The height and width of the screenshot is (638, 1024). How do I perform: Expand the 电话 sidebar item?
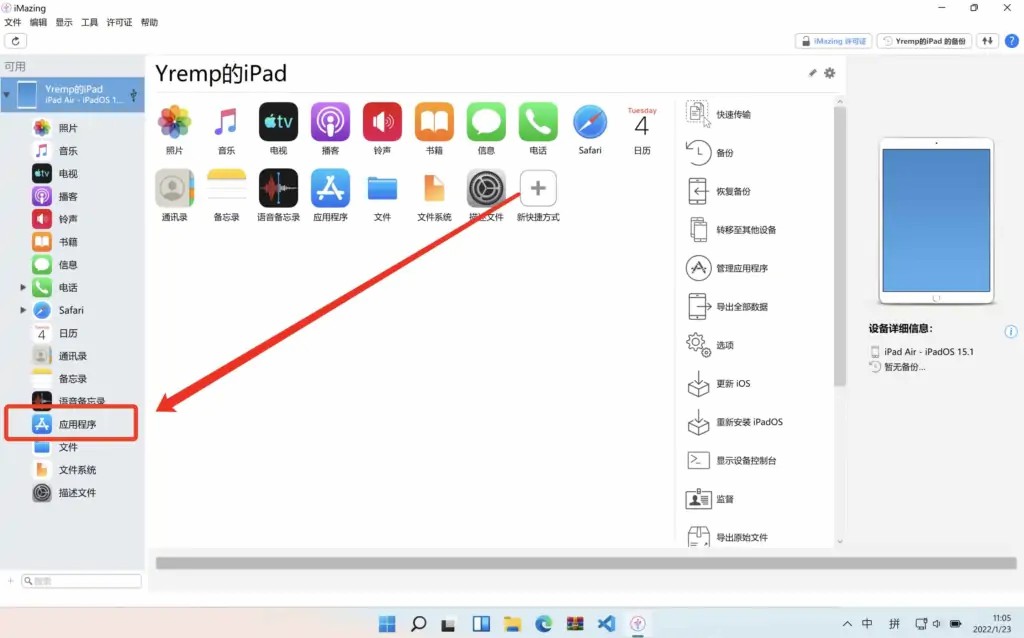click(x=23, y=287)
